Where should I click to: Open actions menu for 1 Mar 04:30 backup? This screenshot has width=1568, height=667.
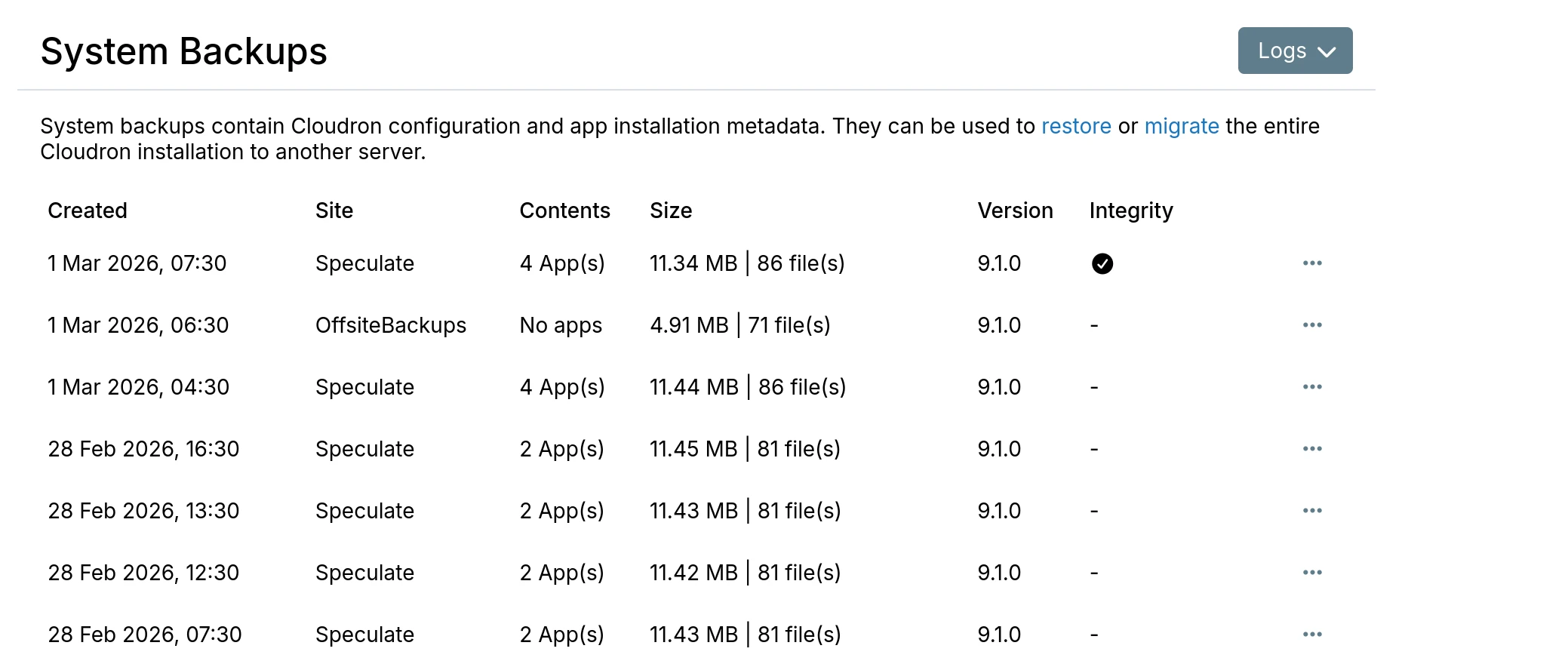[1311, 387]
